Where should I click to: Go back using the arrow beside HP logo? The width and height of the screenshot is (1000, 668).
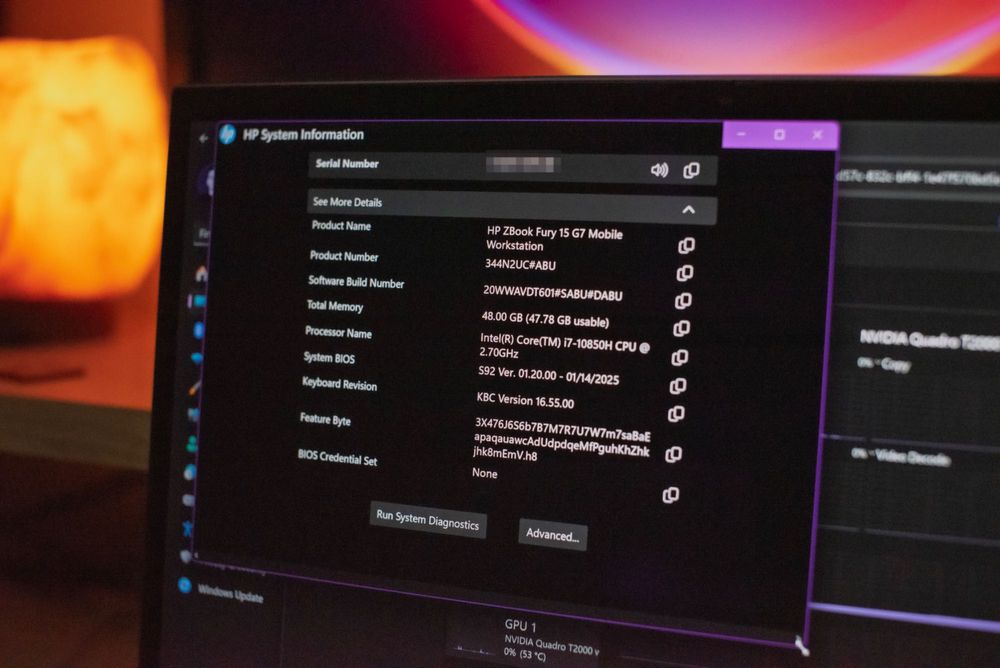(x=203, y=138)
